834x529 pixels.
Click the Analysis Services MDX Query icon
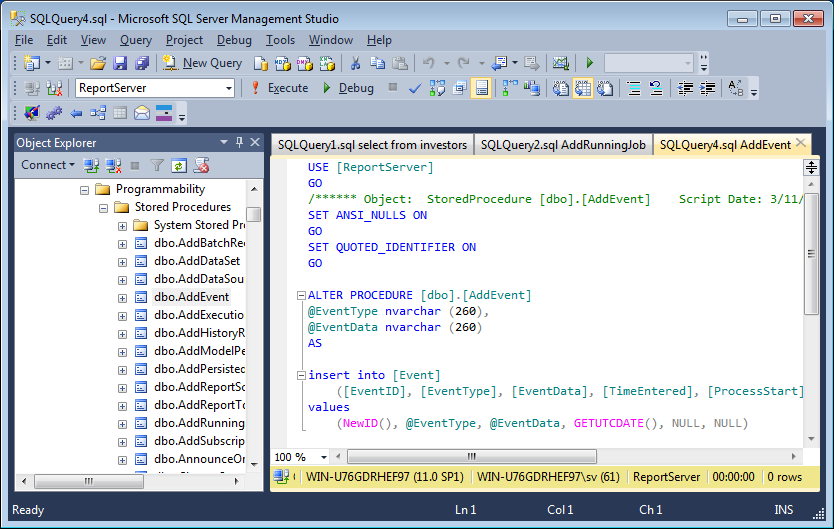[282, 63]
